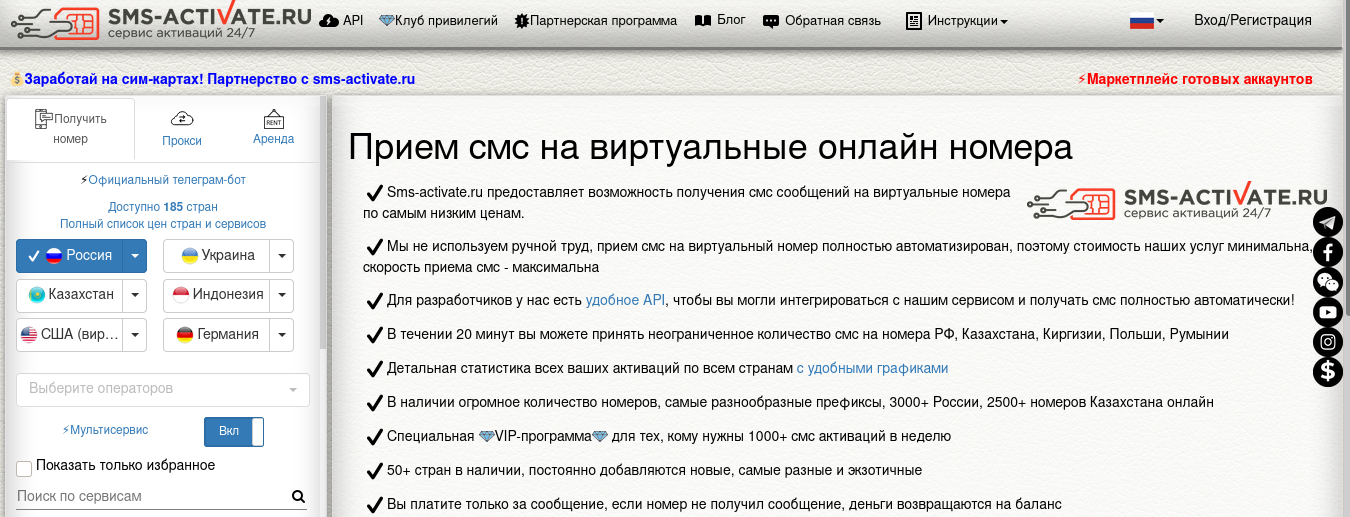Image resolution: width=1350 pixels, height=517 pixels.
Task: Expand the Россия country dropdown arrow
Action: tap(135, 256)
